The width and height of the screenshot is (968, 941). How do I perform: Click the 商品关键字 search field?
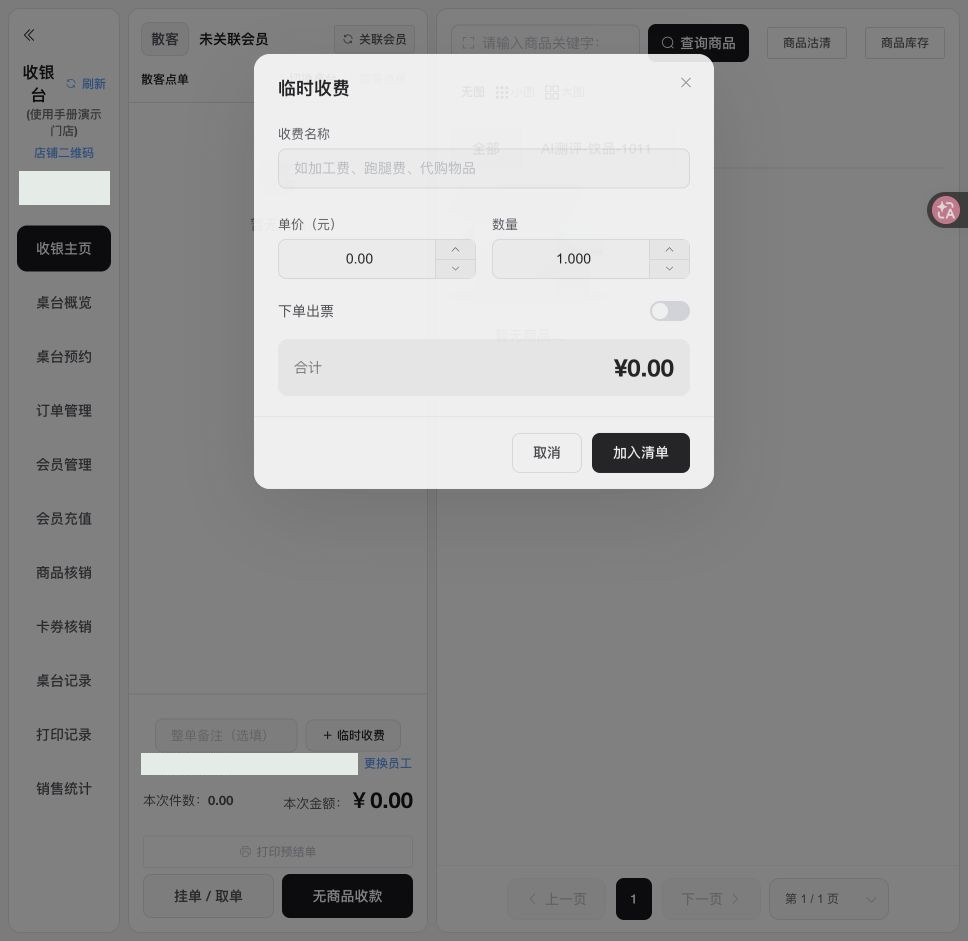tap(545, 43)
